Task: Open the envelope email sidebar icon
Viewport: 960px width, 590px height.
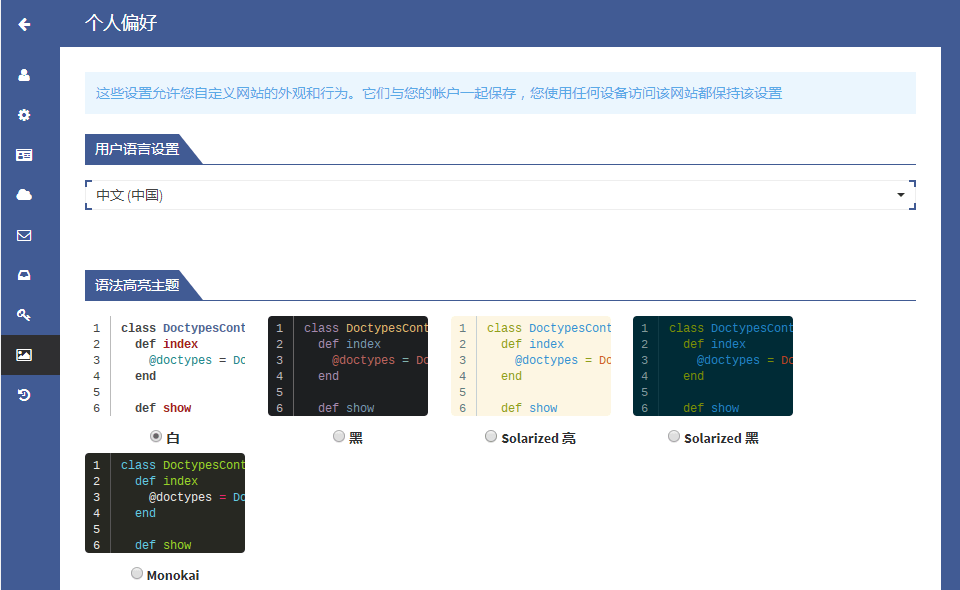Action: pyautogui.click(x=24, y=235)
